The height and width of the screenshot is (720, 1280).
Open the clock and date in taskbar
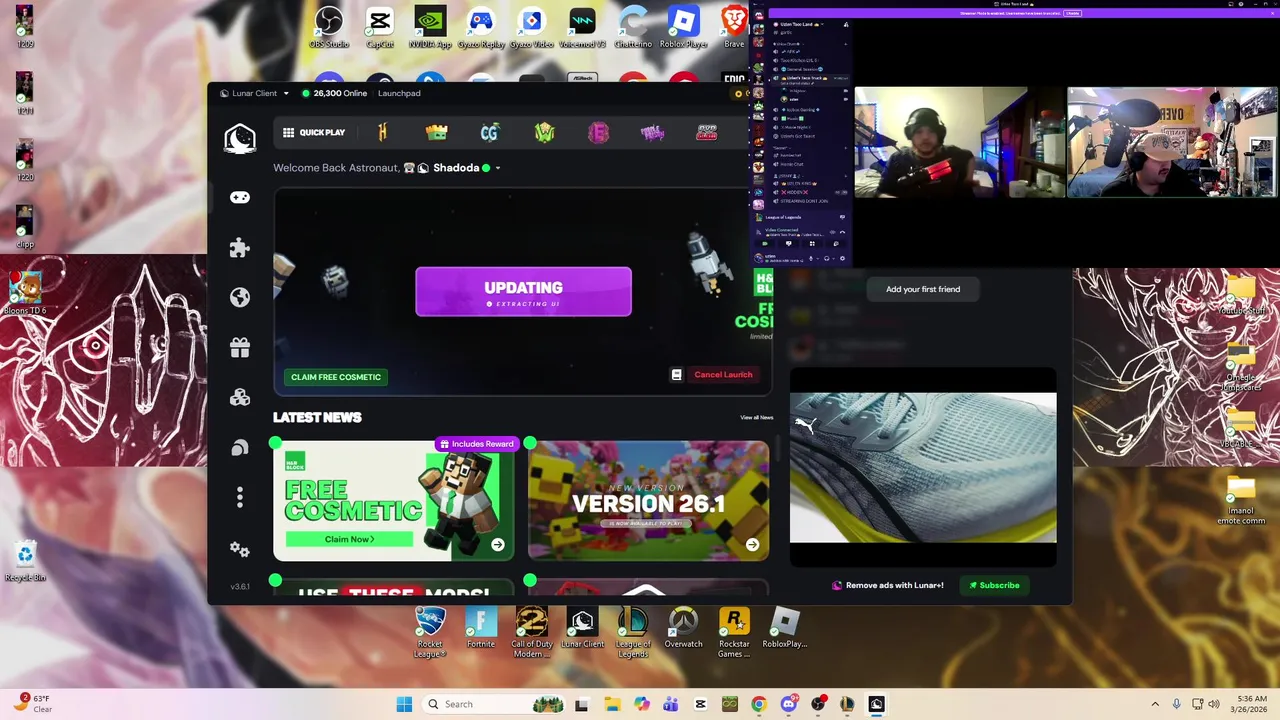click(1251, 704)
